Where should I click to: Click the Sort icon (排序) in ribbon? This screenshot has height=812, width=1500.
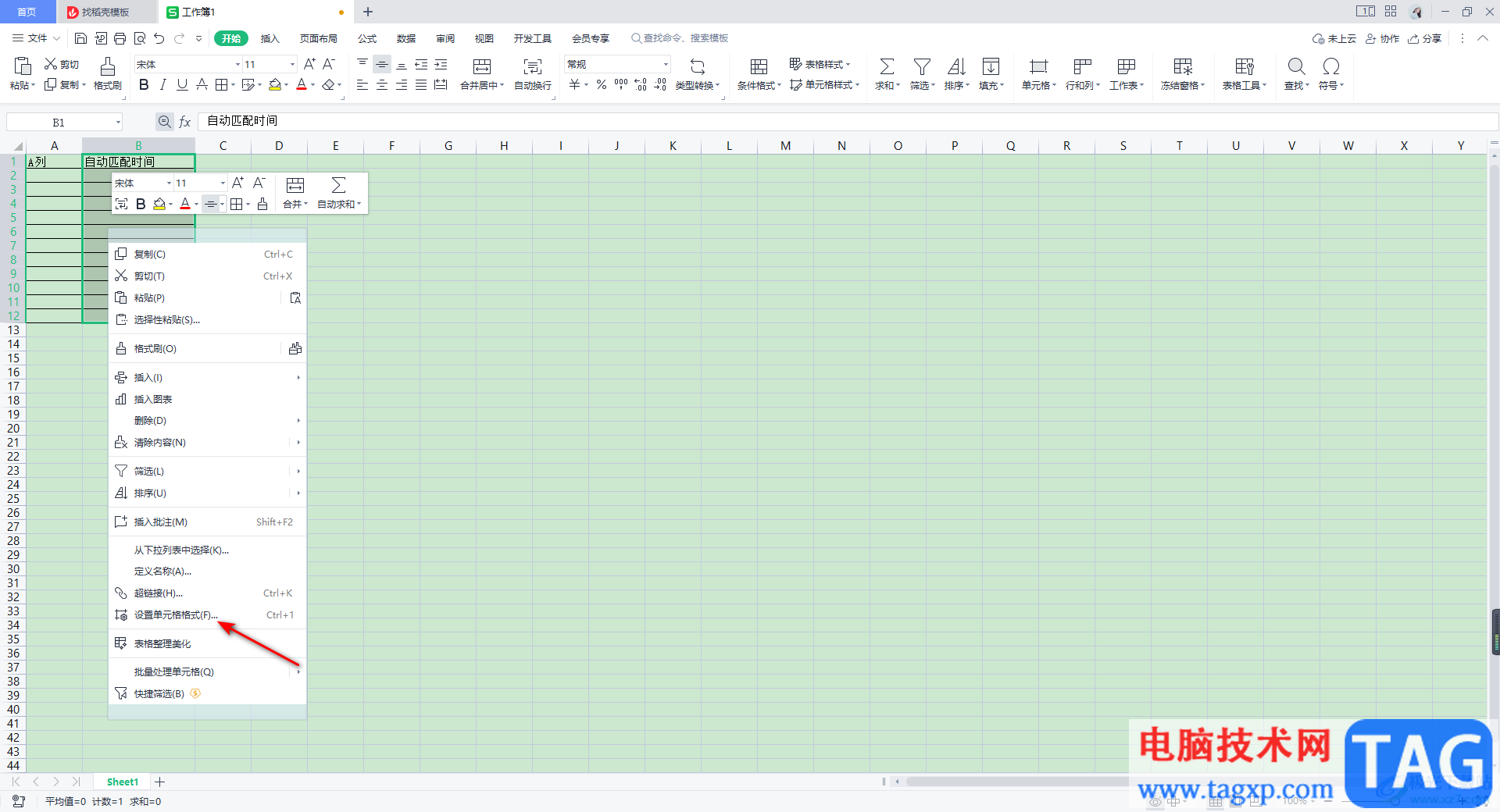956,66
